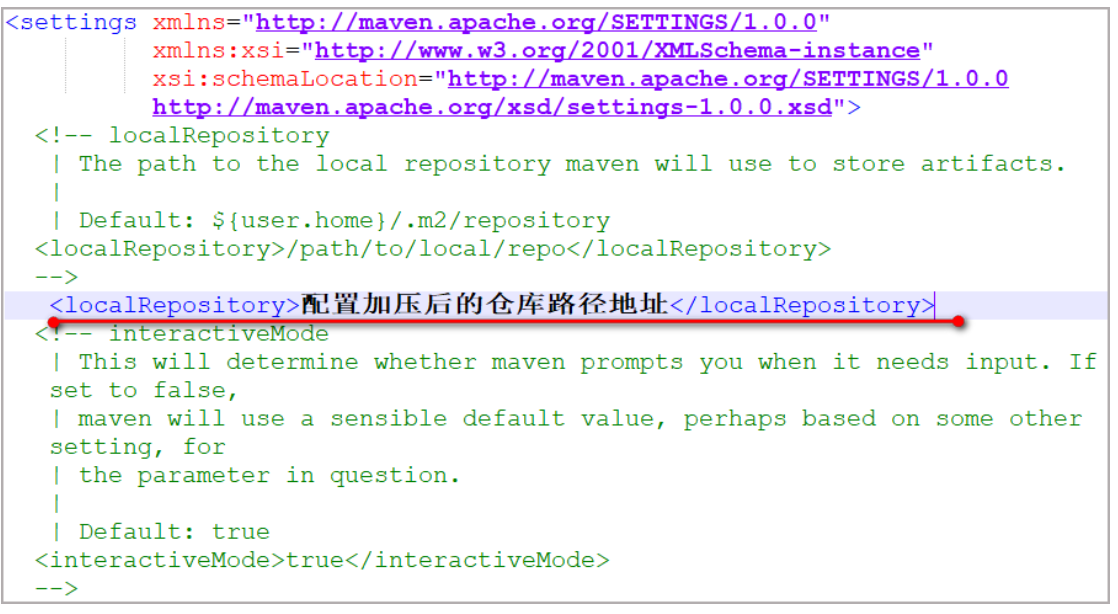Click the opening localRepository tag on highlighted line
Screen dimensions: 1118x614
click(175, 305)
